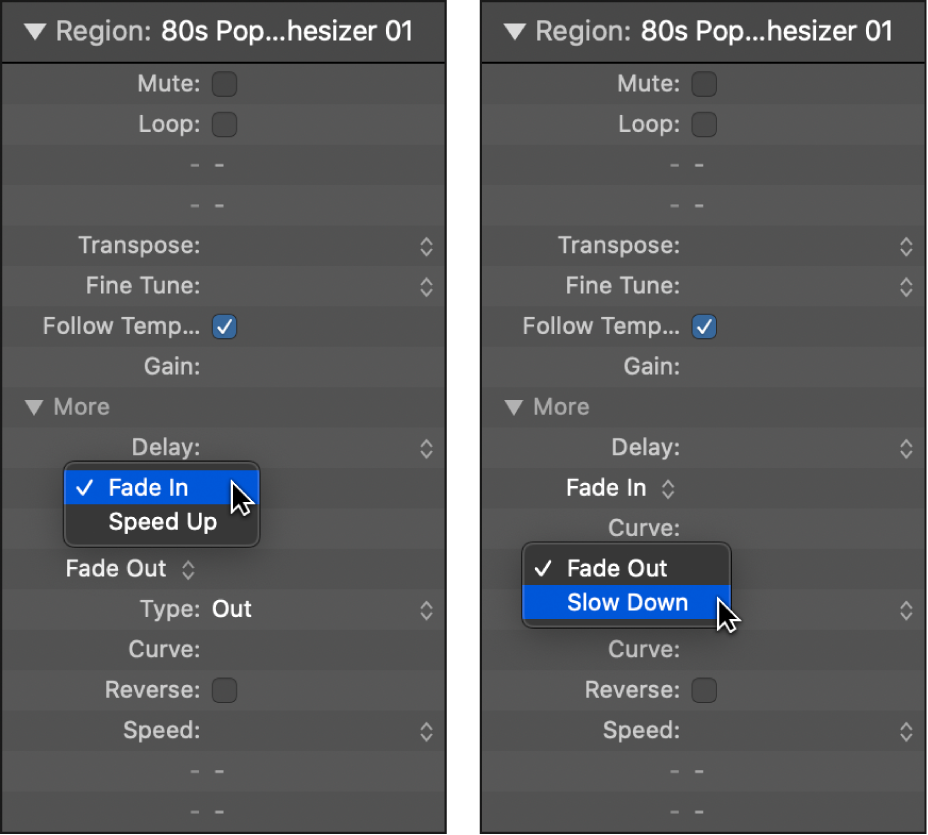Toggle the Reverse checkbox in the left panel
Image resolution: width=928 pixels, height=835 pixels.
point(224,690)
